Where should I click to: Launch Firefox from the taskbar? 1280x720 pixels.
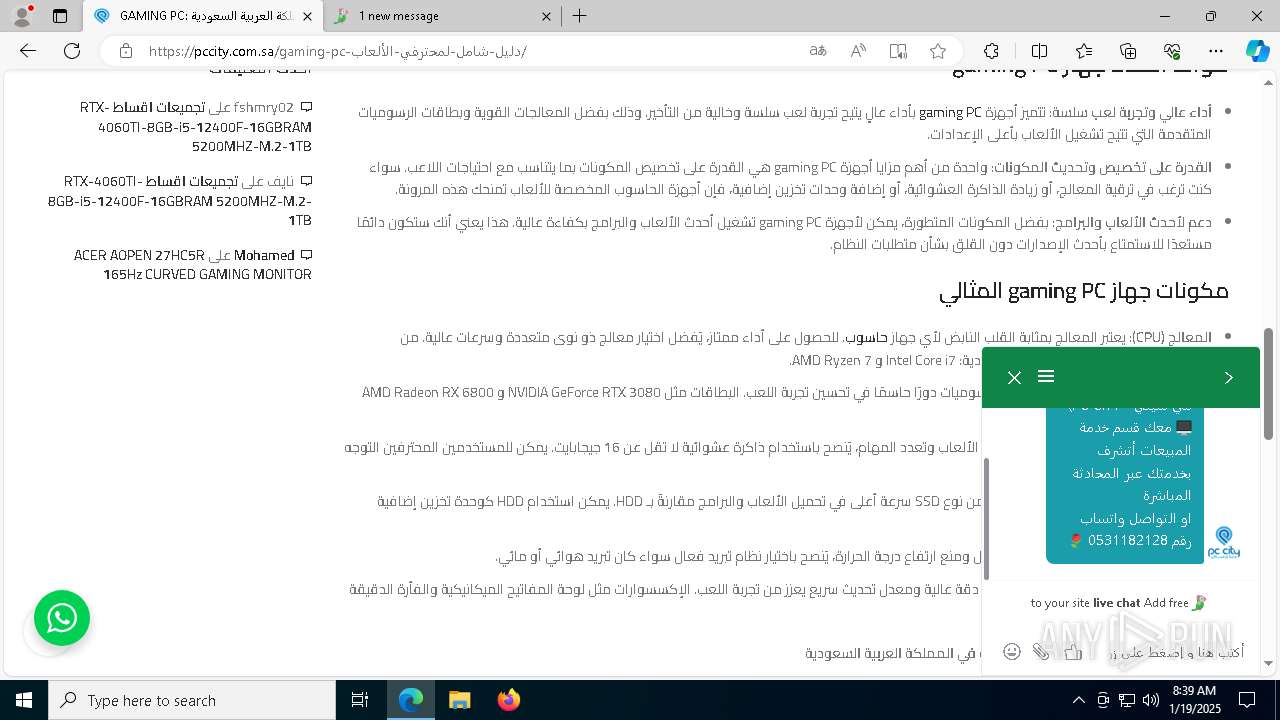pos(508,700)
